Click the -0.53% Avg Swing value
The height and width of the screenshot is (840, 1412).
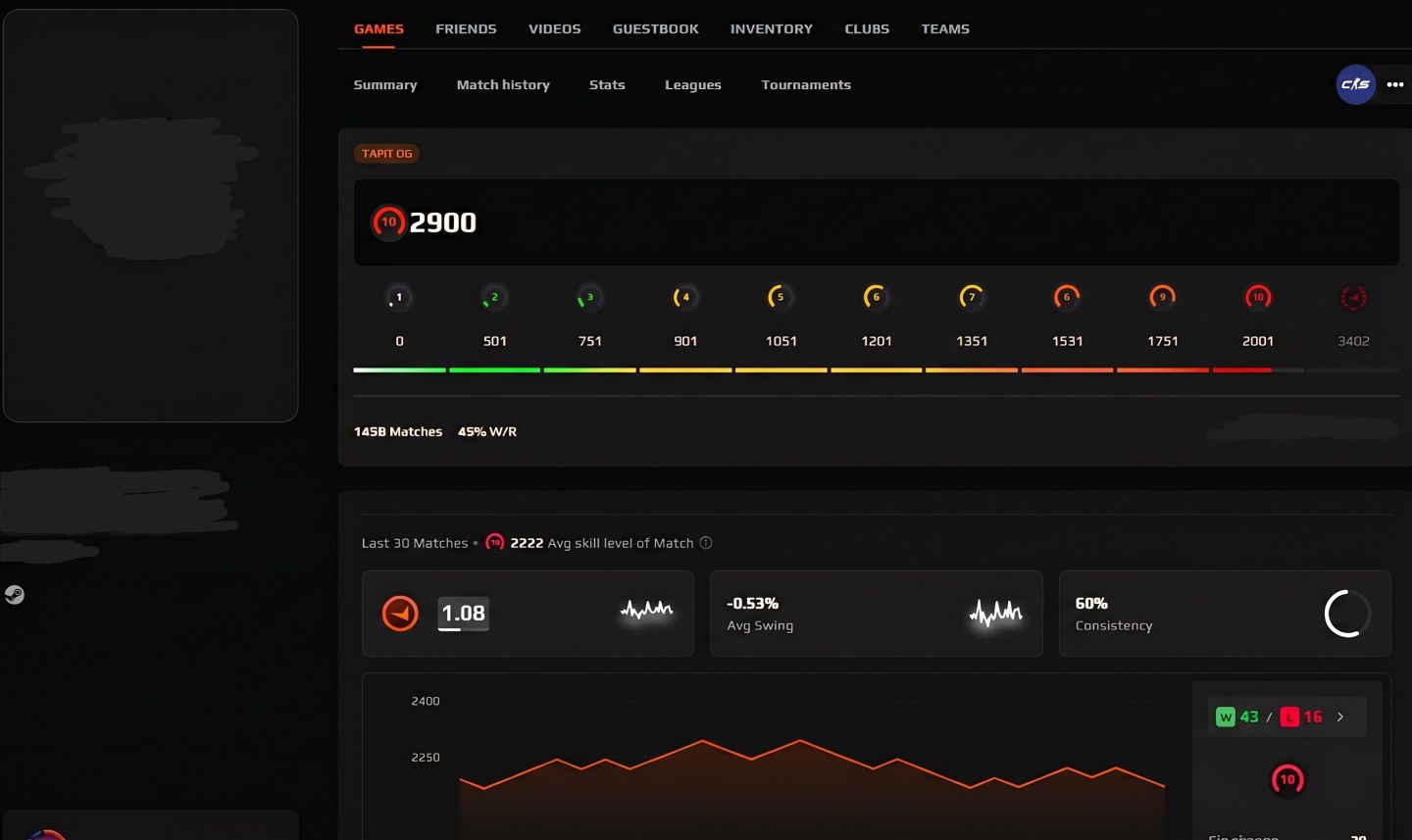[x=753, y=604]
